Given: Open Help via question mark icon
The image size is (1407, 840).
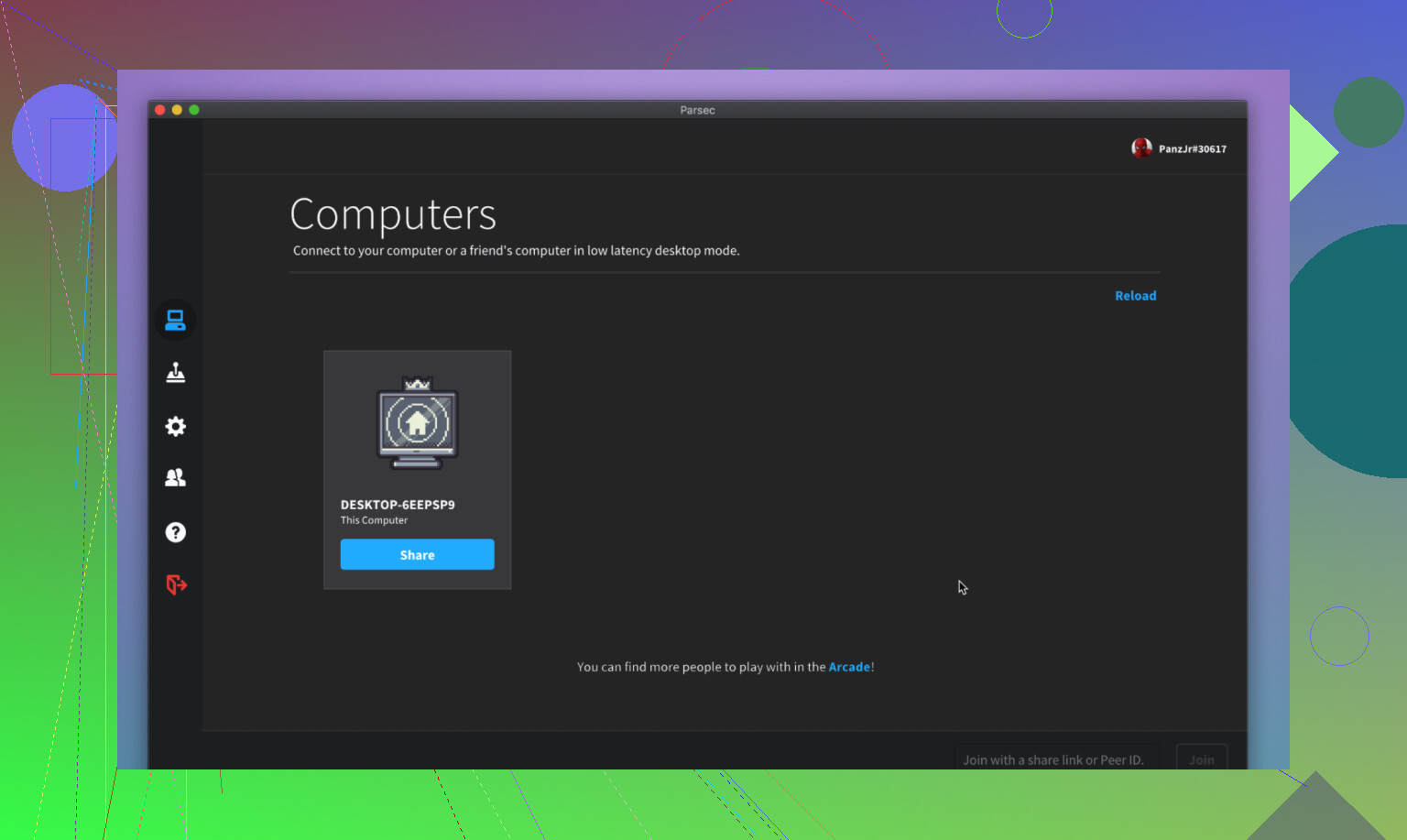Looking at the screenshot, I should [175, 532].
